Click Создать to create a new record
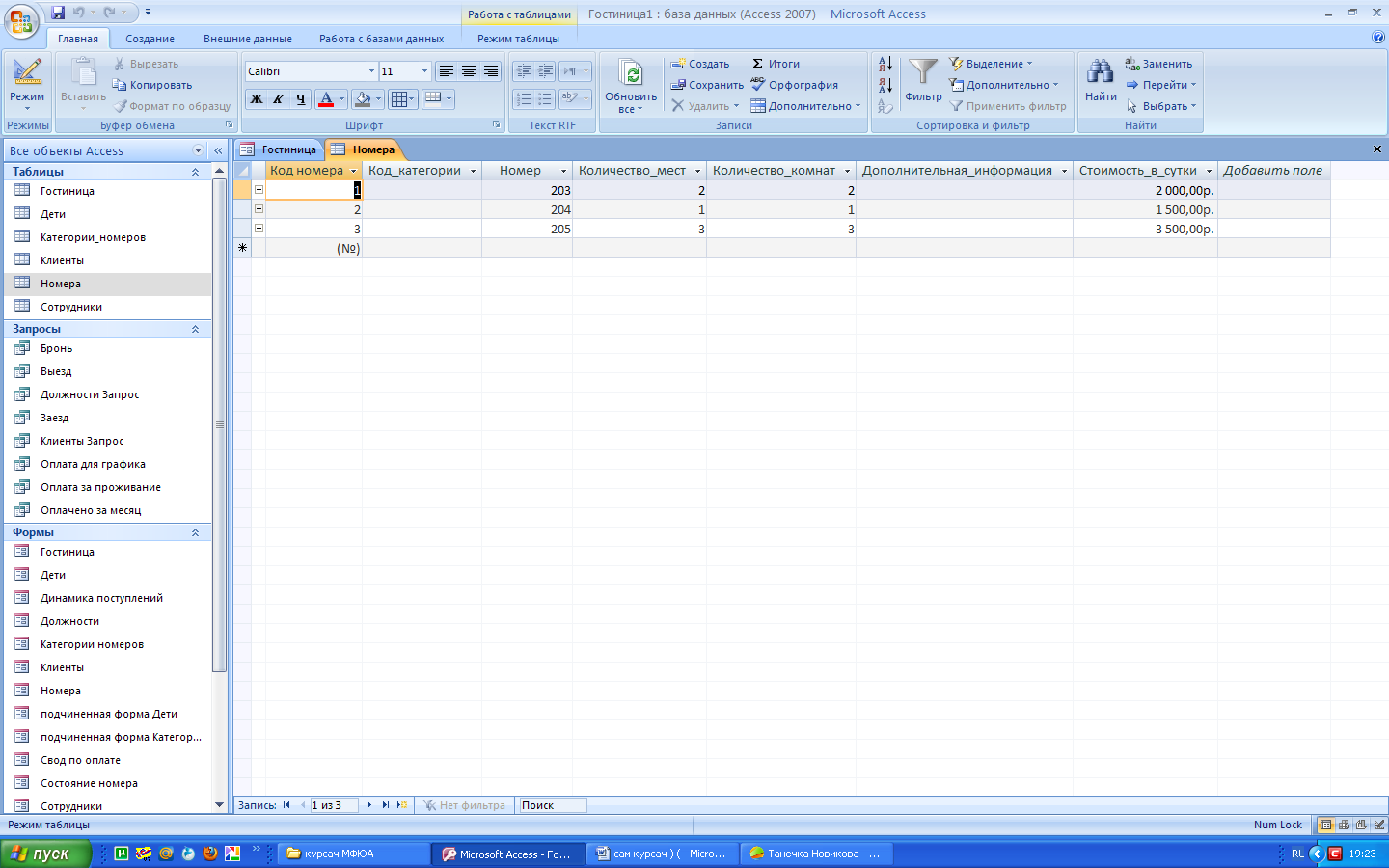The image size is (1389, 868). (700, 64)
